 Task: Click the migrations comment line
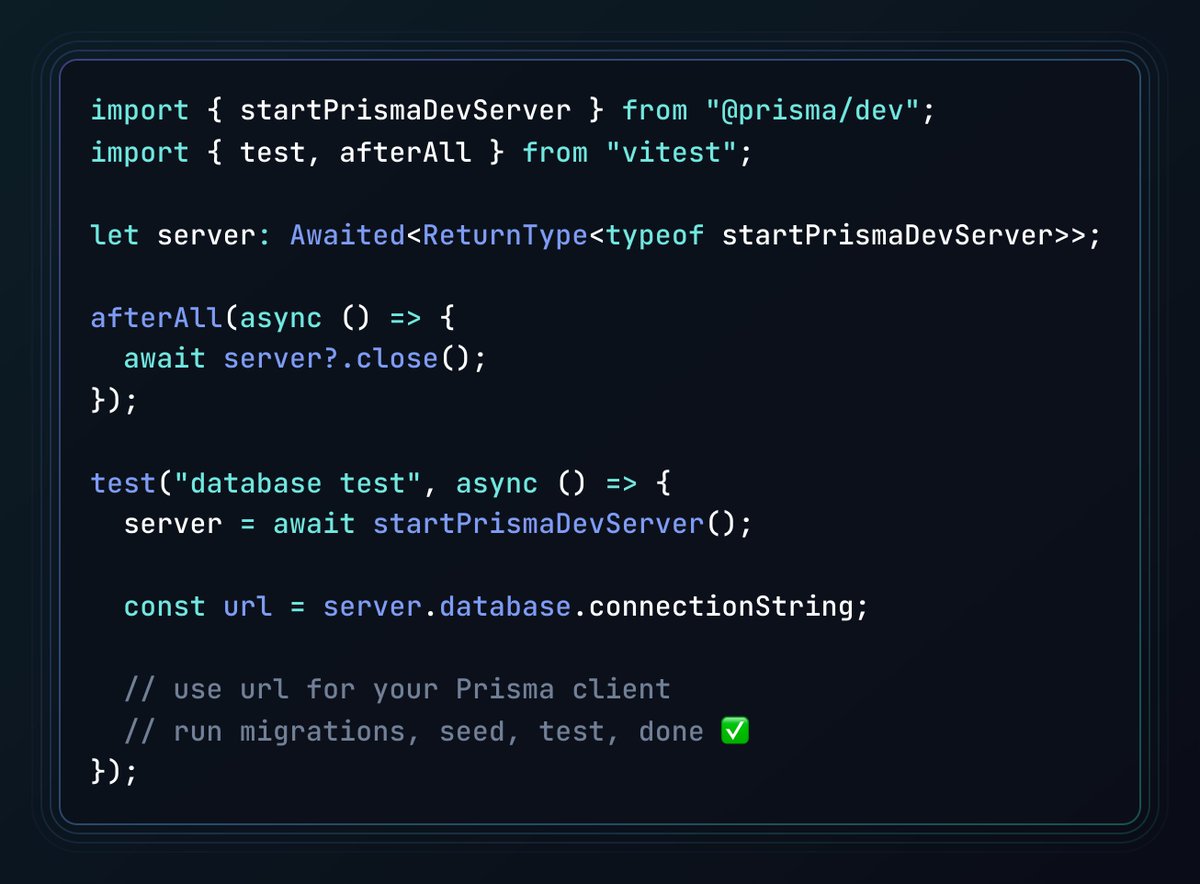tap(400, 730)
